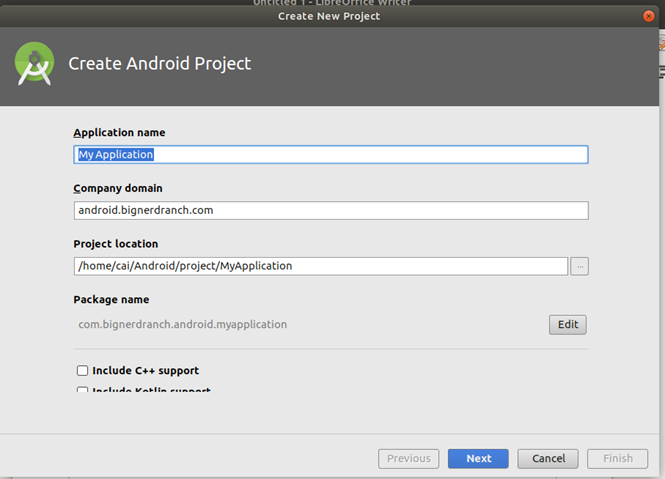Click the Create New Project title bar text
Viewport: 665px width, 479px height.
(329, 16)
